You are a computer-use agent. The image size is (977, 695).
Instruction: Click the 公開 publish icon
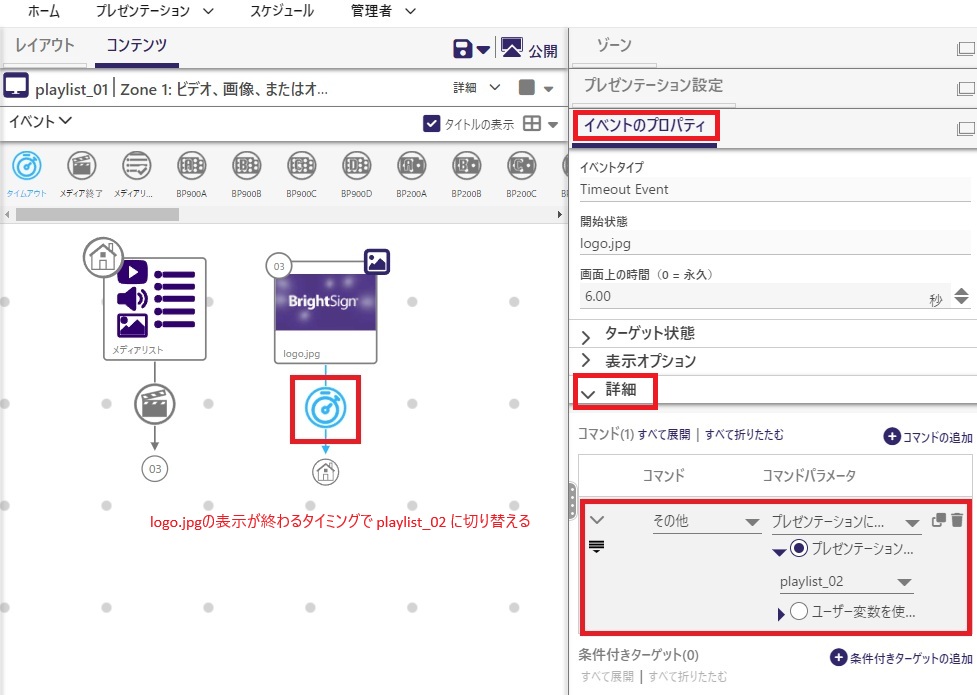[x=511, y=49]
